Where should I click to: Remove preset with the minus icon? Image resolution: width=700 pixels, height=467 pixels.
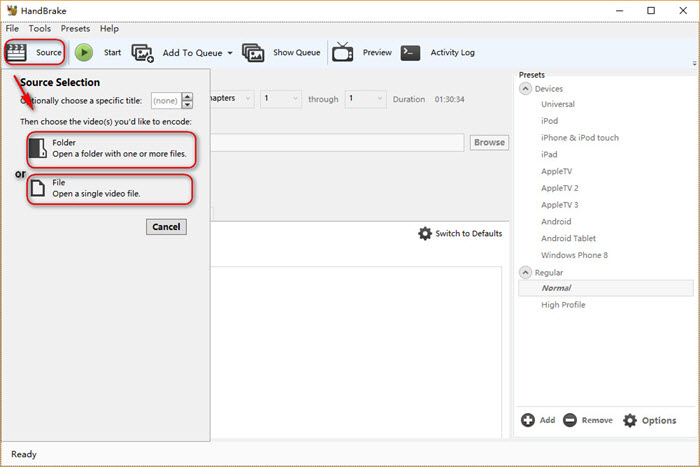pos(570,420)
